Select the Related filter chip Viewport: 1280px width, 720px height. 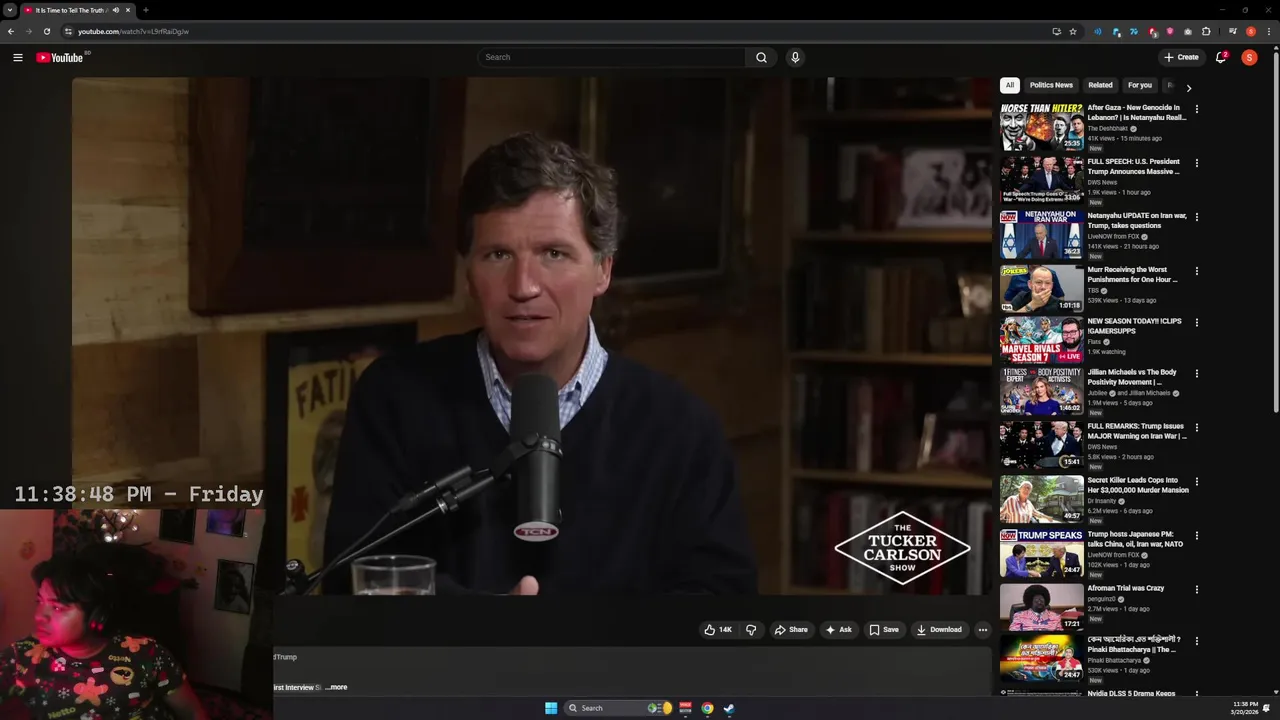(x=1100, y=85)
